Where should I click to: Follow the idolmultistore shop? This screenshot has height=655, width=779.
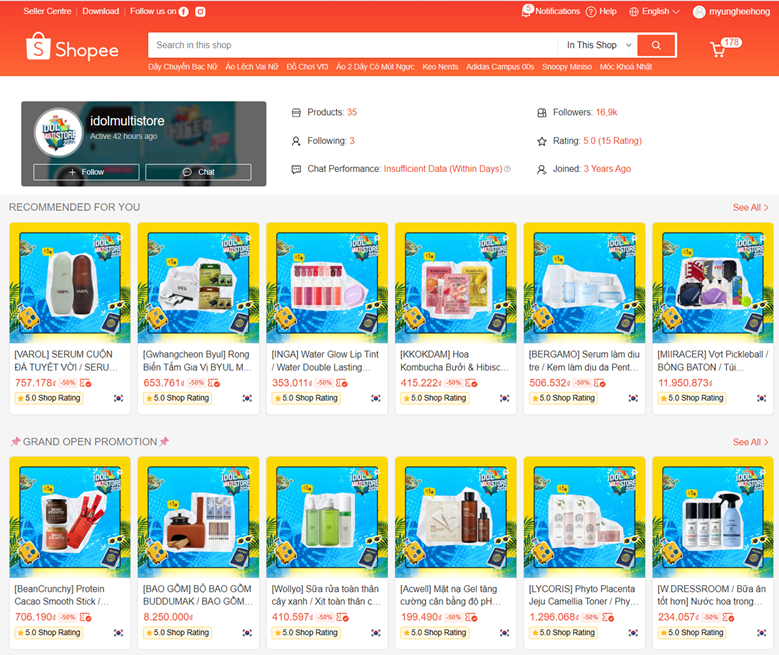[x=86, y=172]
